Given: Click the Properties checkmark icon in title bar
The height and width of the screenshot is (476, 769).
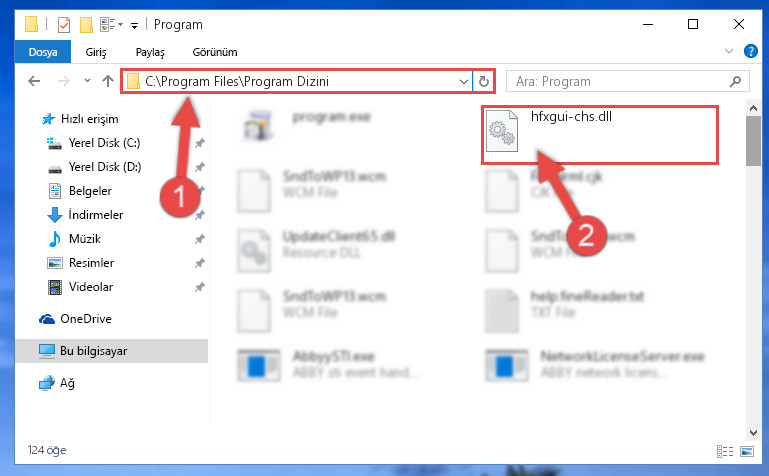Looking at the screenshot, I should pyautogui.click(x=64, y=25).
